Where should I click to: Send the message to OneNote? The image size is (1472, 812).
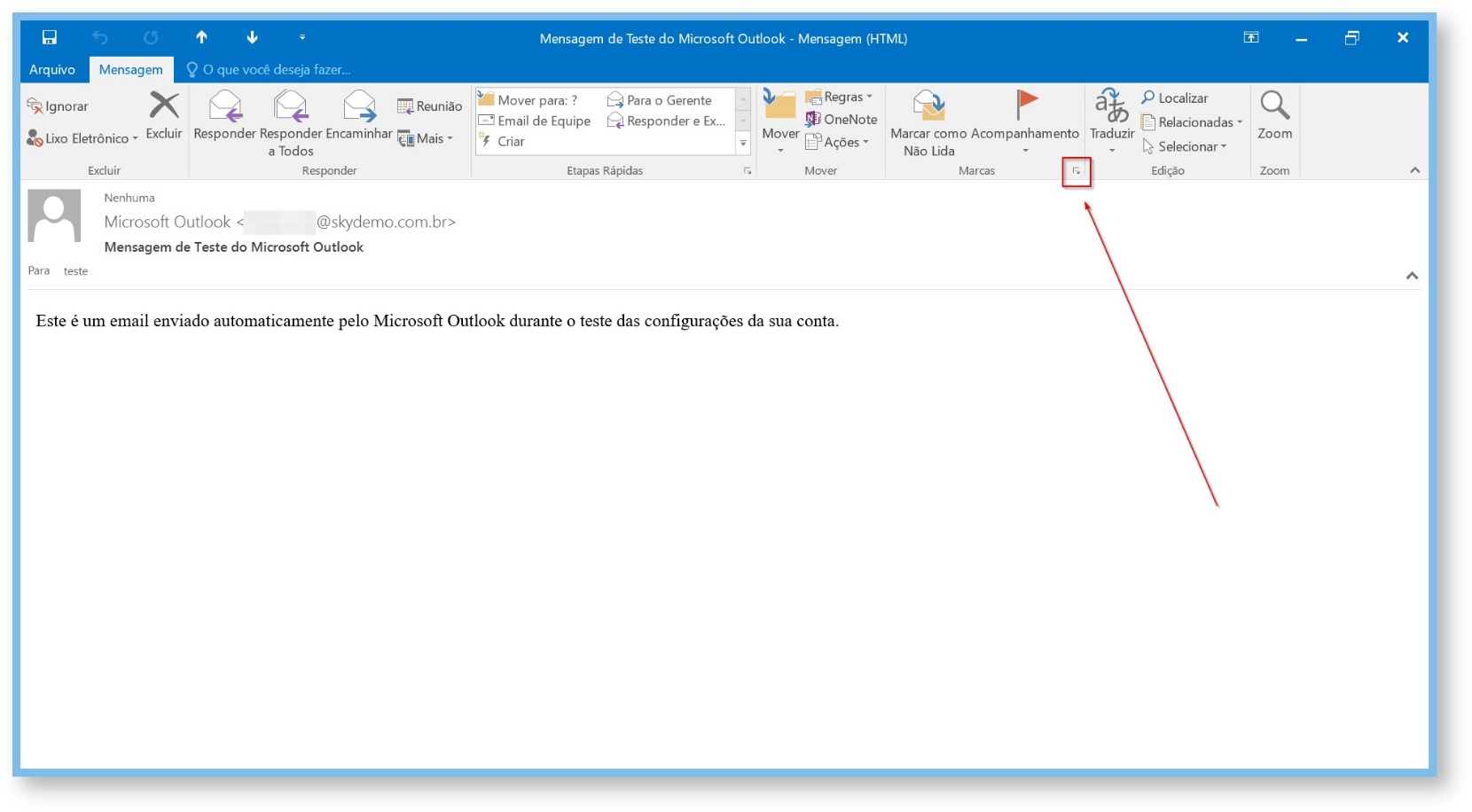pyautogui.click(x=842, y=119)
